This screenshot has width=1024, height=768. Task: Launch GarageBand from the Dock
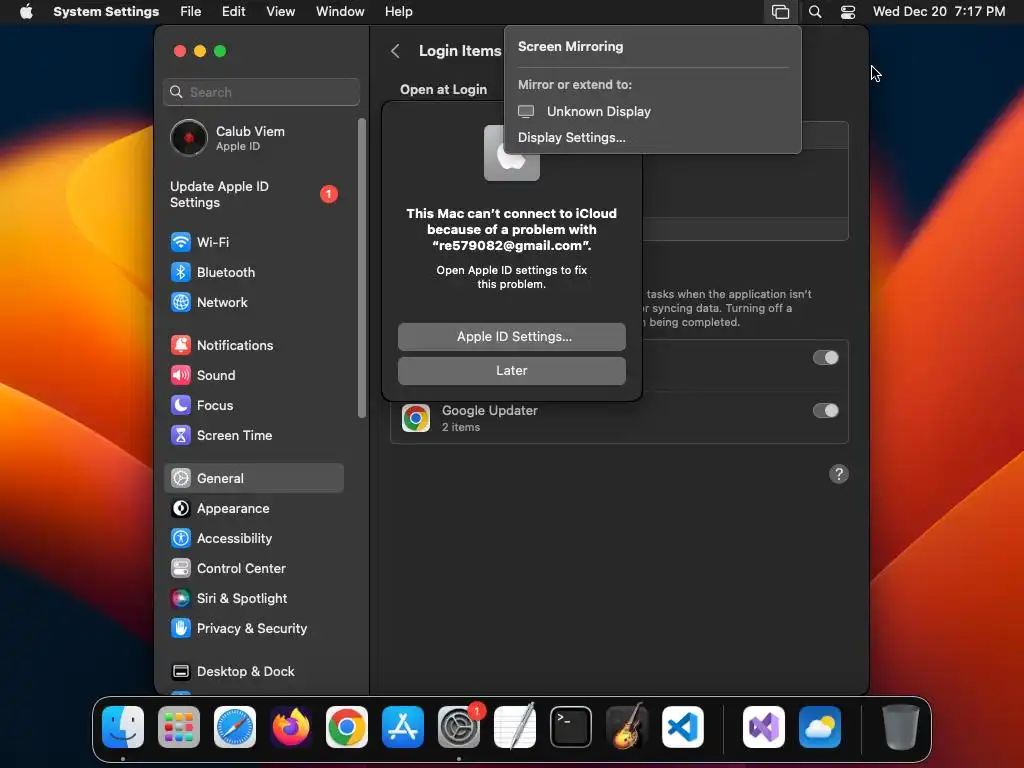(x=627, y=727)
